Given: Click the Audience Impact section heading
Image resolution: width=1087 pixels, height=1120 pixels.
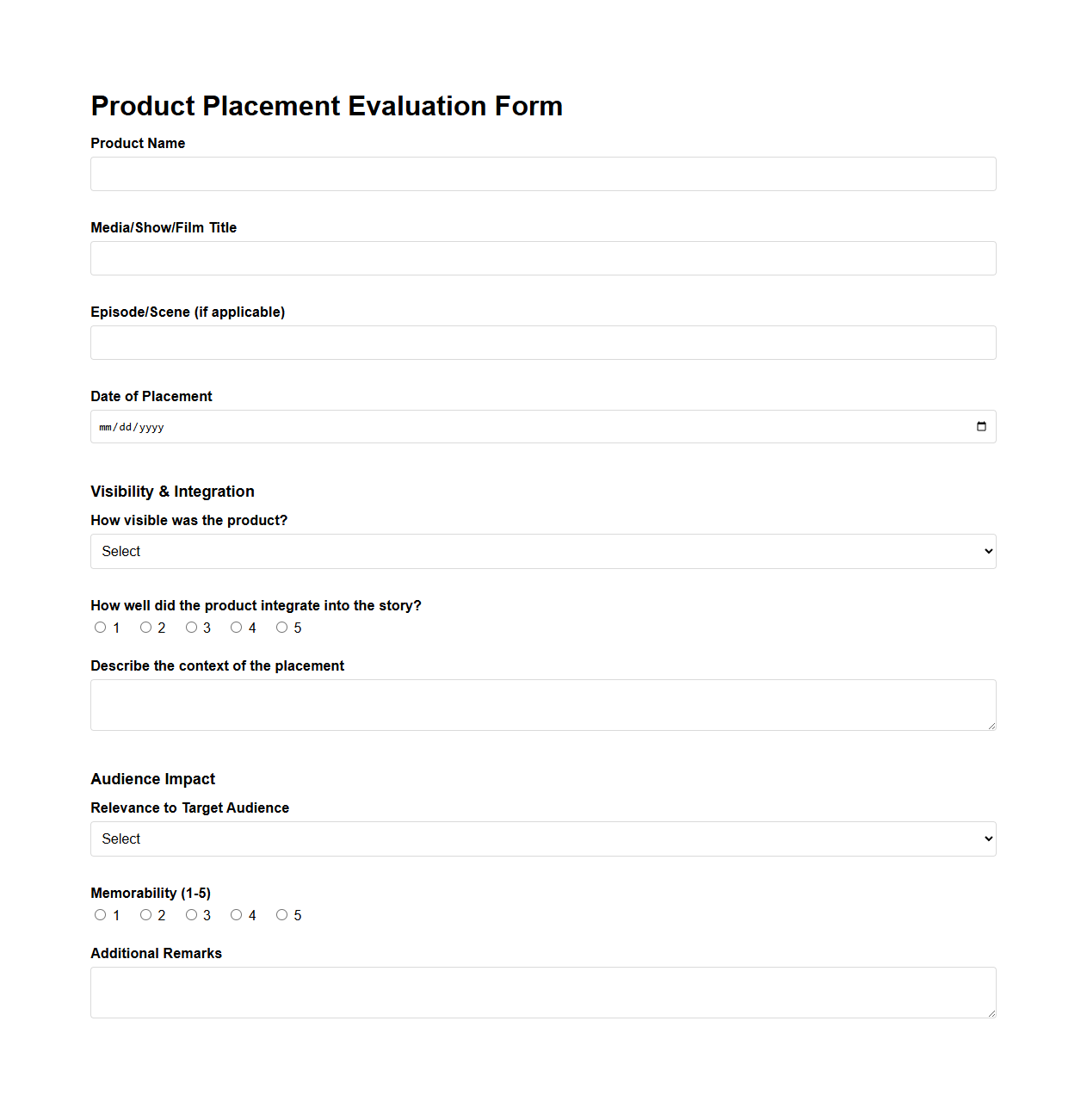Looking at the screenshot, I should (x=152, y=778).
